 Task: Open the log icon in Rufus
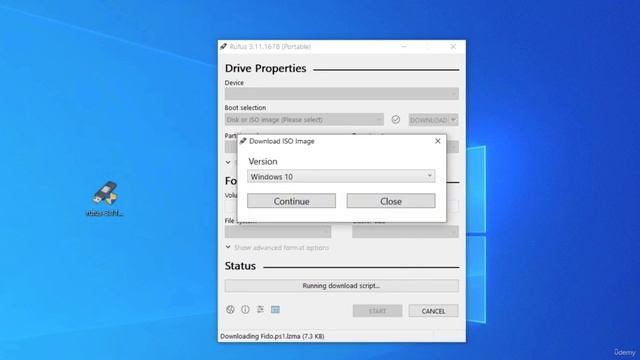pyautogui.click(x=275, y=309)
